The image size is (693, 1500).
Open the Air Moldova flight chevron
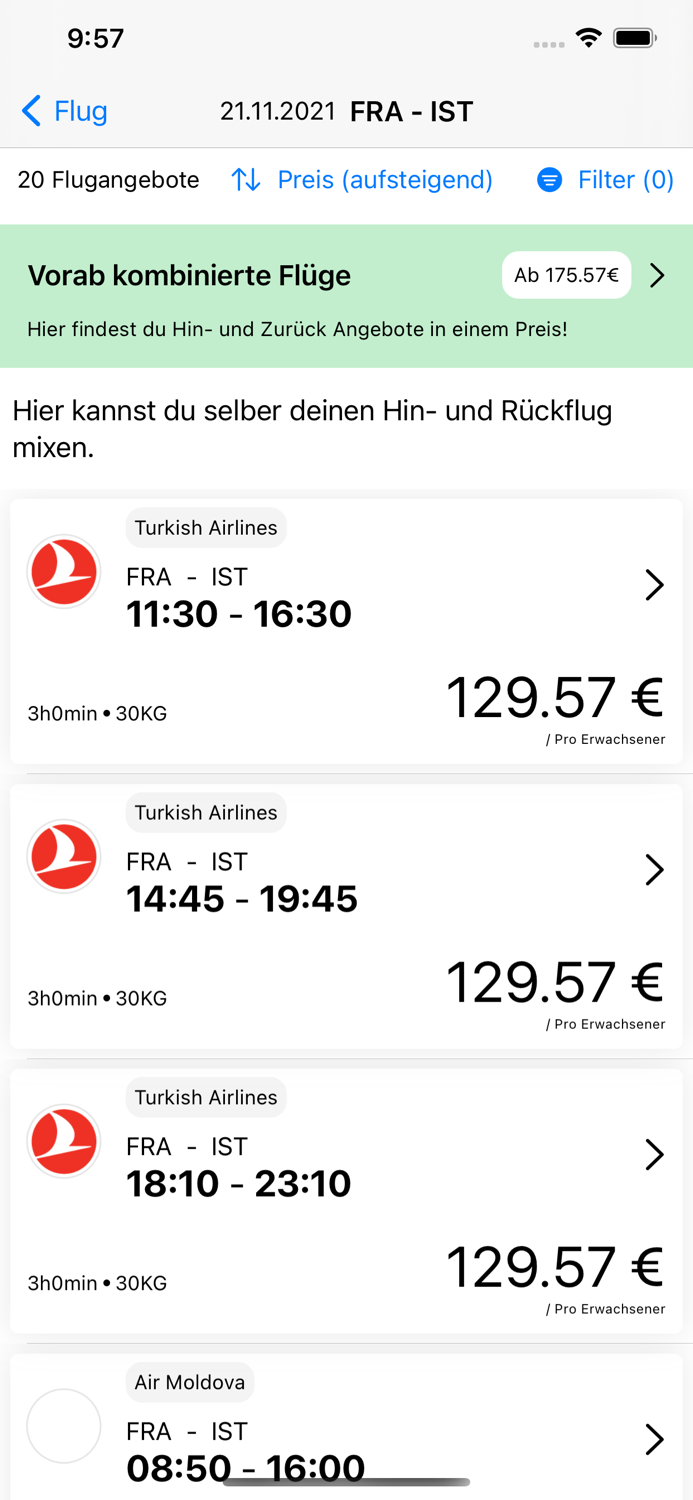point(654,1439)
